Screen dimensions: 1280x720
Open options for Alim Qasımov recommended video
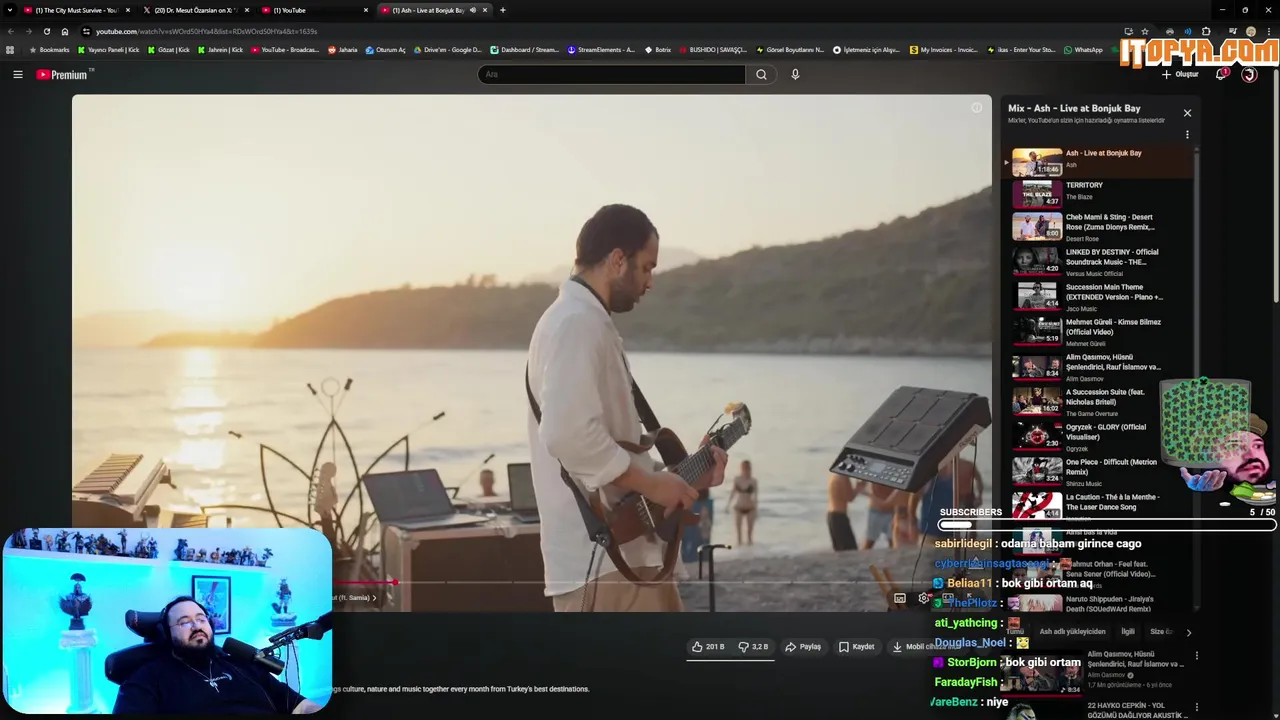pos(1196,656)
